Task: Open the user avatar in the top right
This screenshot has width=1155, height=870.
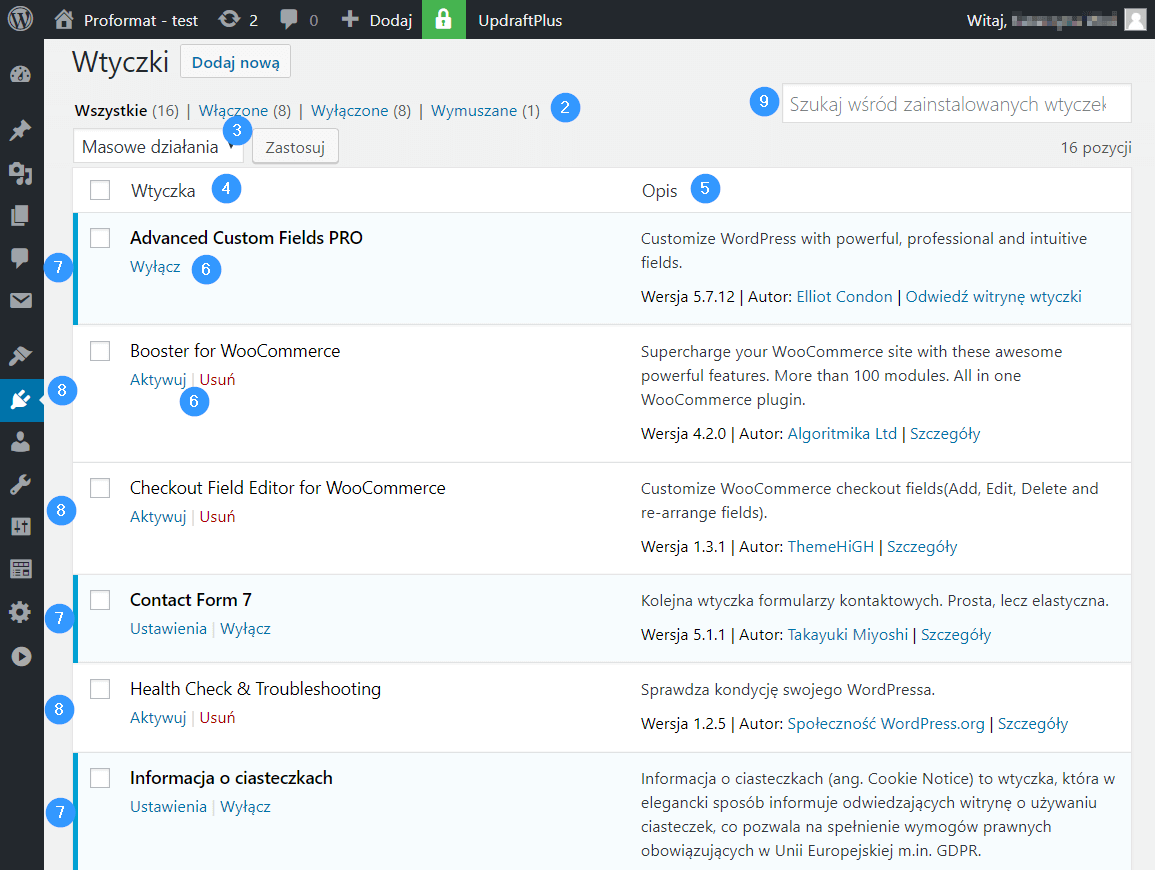Action: (1135, 20)
